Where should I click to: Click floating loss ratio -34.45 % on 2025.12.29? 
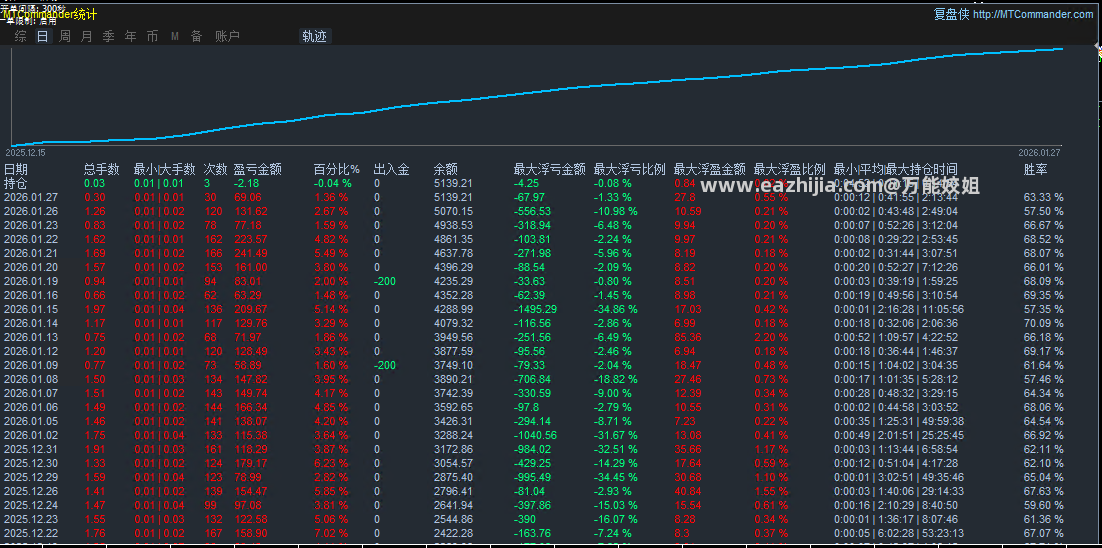[x=618, y=478]
